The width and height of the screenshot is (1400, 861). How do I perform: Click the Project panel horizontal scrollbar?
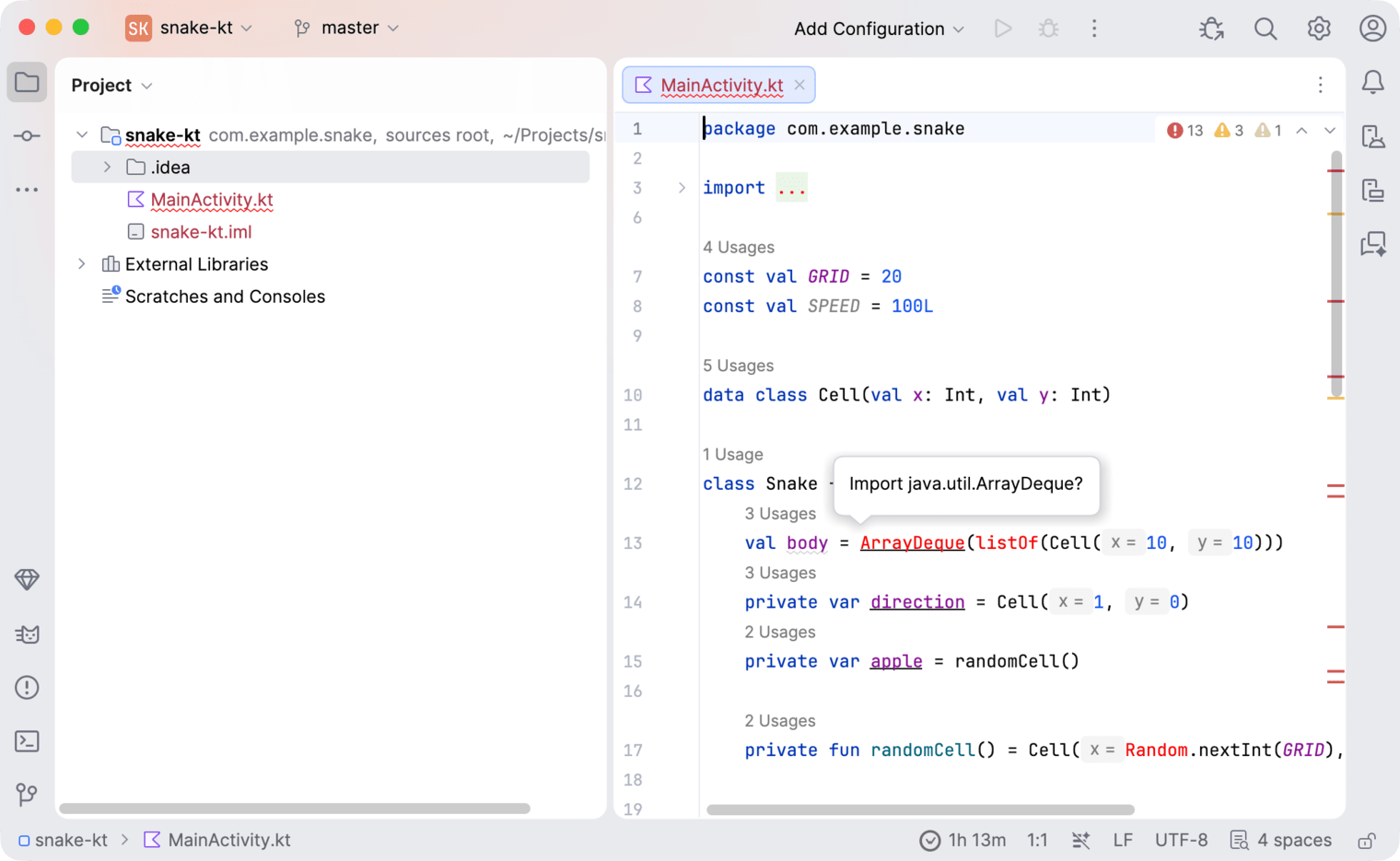coord(295,809)
